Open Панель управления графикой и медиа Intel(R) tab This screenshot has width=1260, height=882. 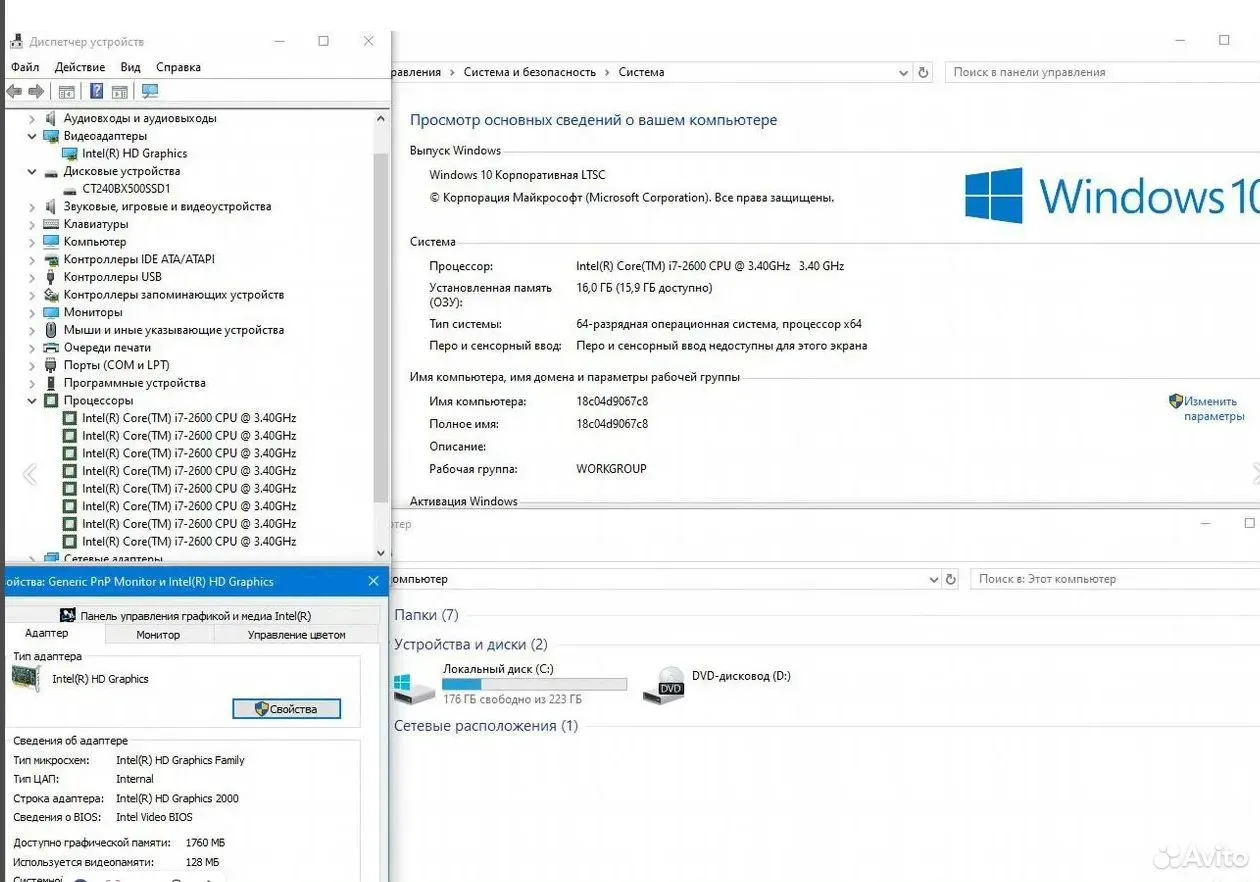[x=193, y=616]
